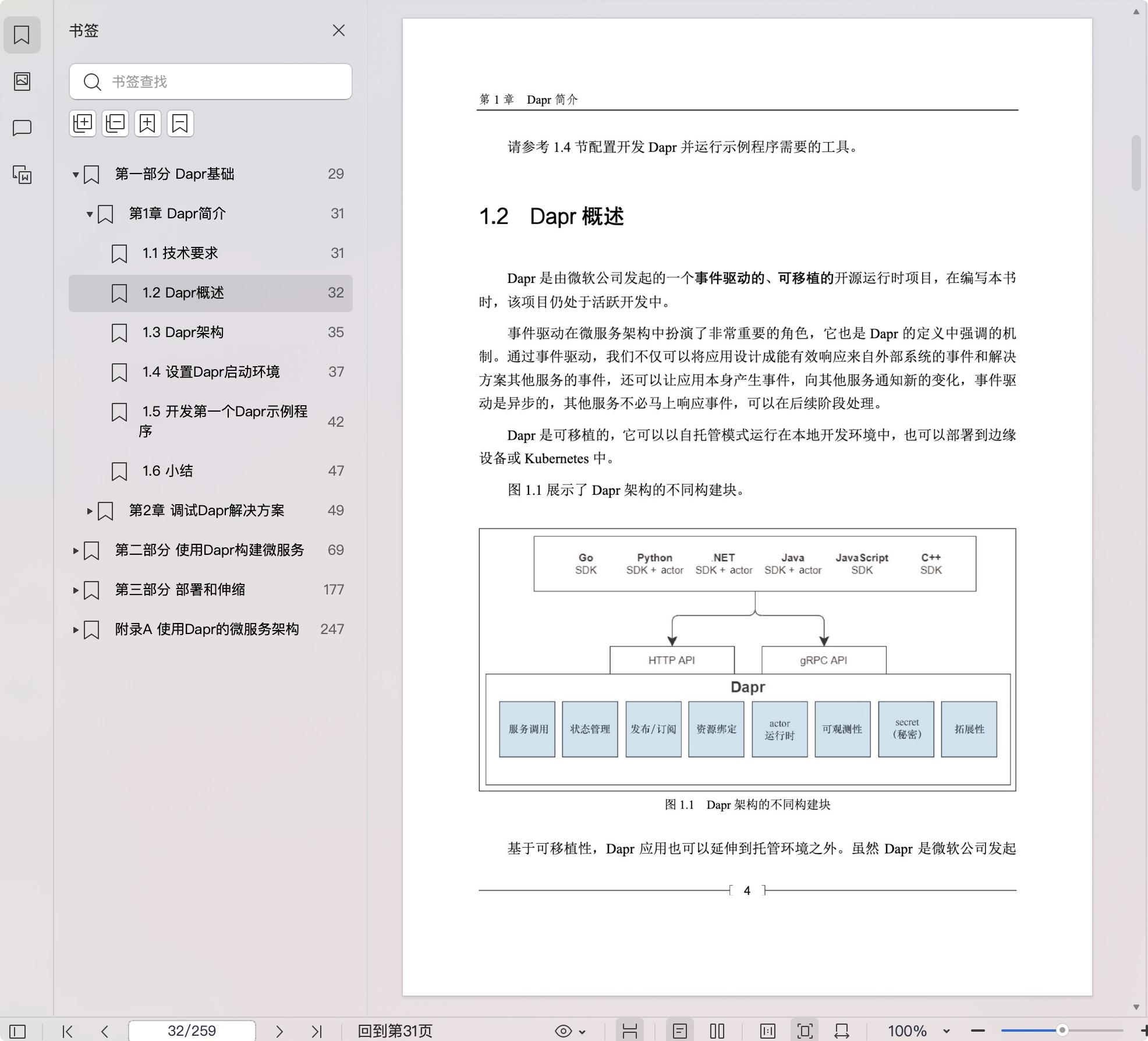Image resolution: width=1148 pixels, height=1041 pixels.
Task: Click bookmark icon beside 1.3 Dapr架构
Action: 119,333
